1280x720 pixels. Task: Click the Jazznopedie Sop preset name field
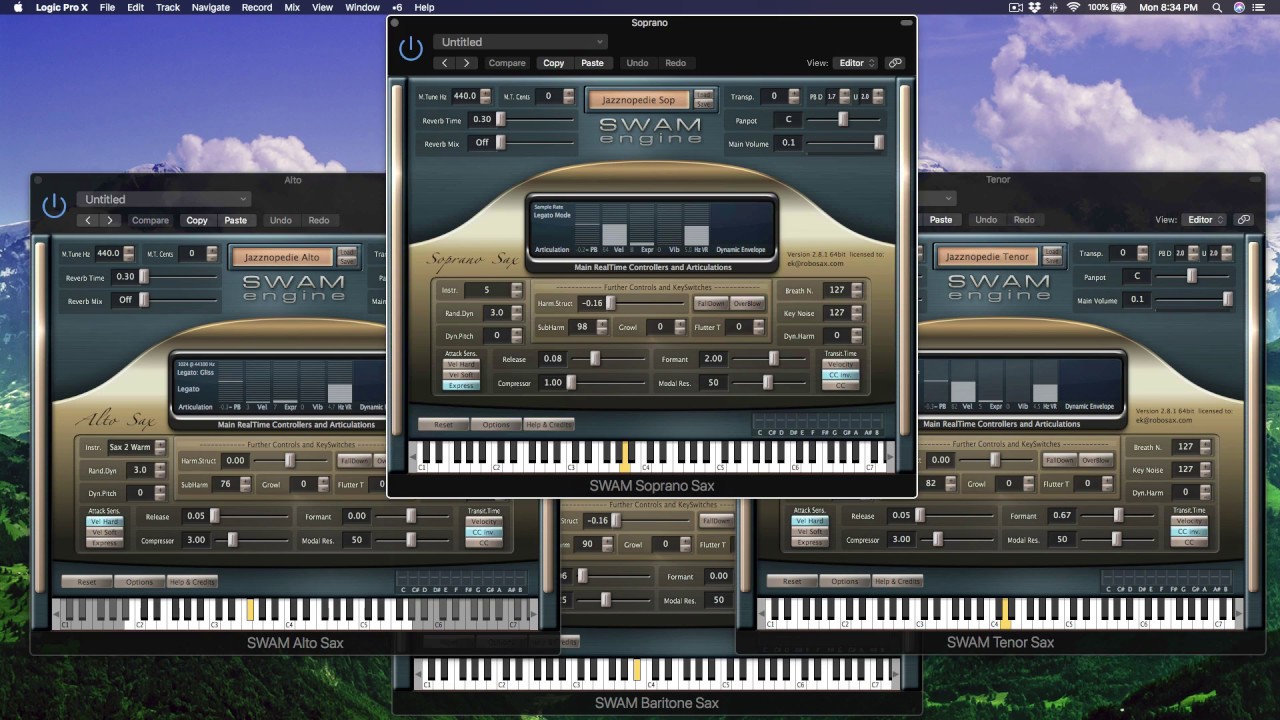click(639, 100)
